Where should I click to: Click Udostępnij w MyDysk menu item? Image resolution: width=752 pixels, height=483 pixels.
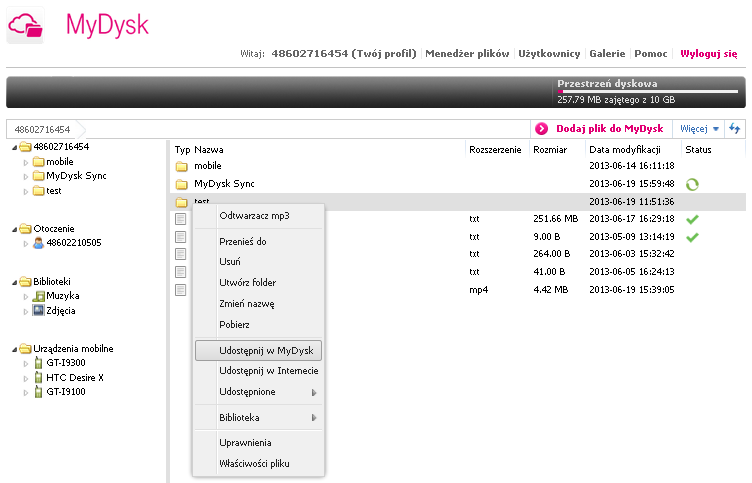tap(258, 351)
